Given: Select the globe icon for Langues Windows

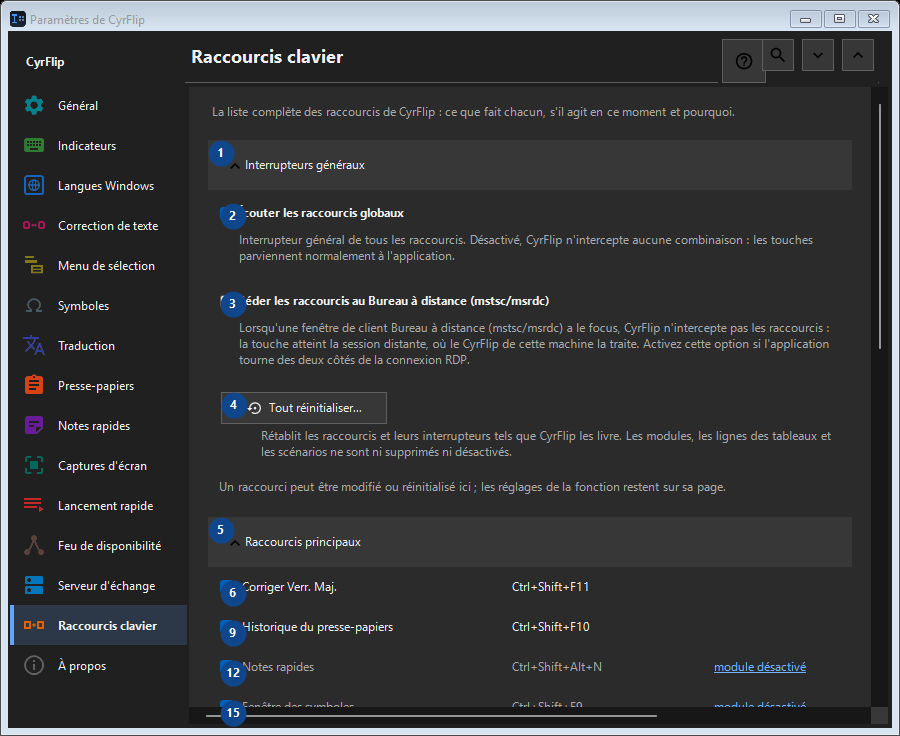Looking at the screenshot, I should 34,185.
